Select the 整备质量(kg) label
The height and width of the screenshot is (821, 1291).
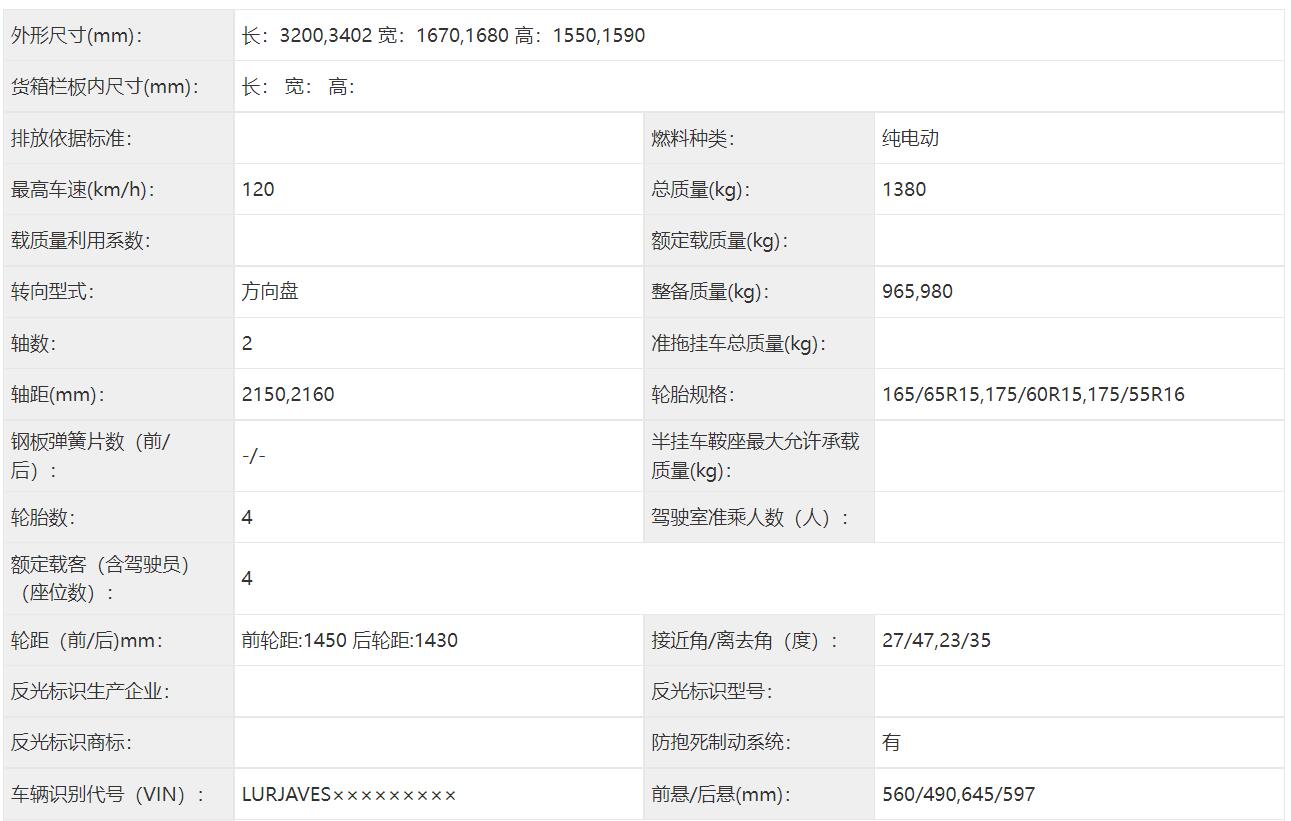click(x=710, y=292)
